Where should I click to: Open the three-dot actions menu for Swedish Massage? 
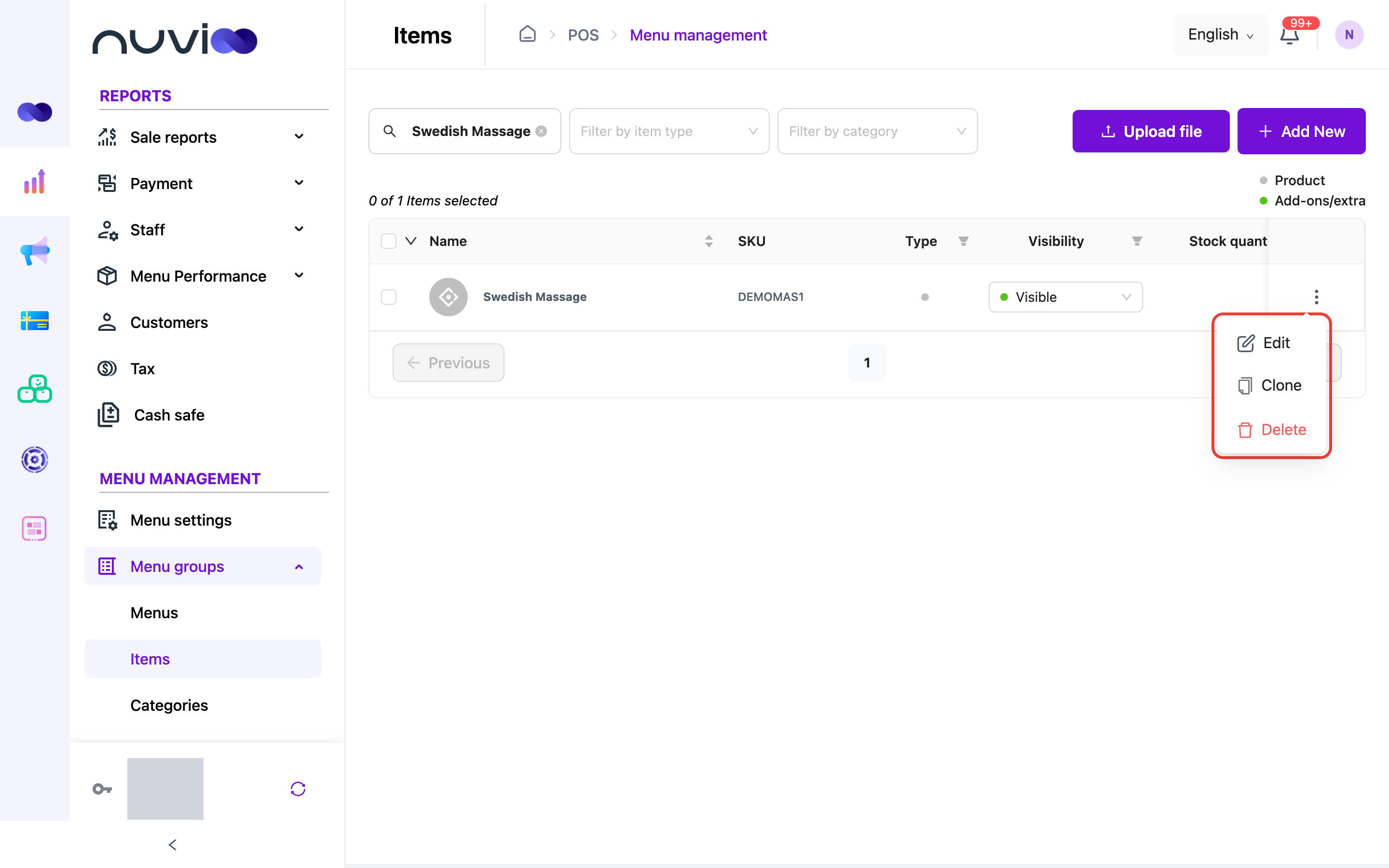1316,297
